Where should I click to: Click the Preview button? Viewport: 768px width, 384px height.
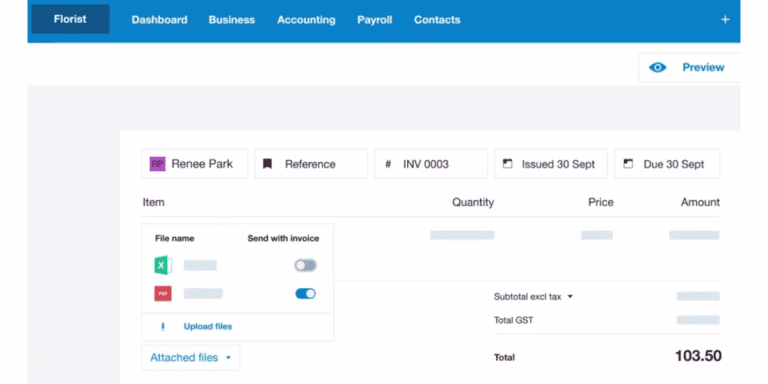[x=689, y=68]
